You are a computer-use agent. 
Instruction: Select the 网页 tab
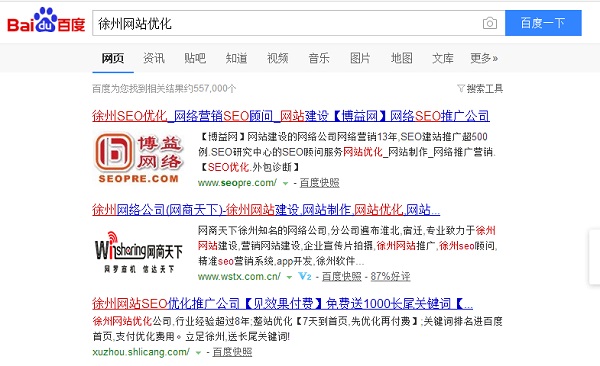click(113, 58)
